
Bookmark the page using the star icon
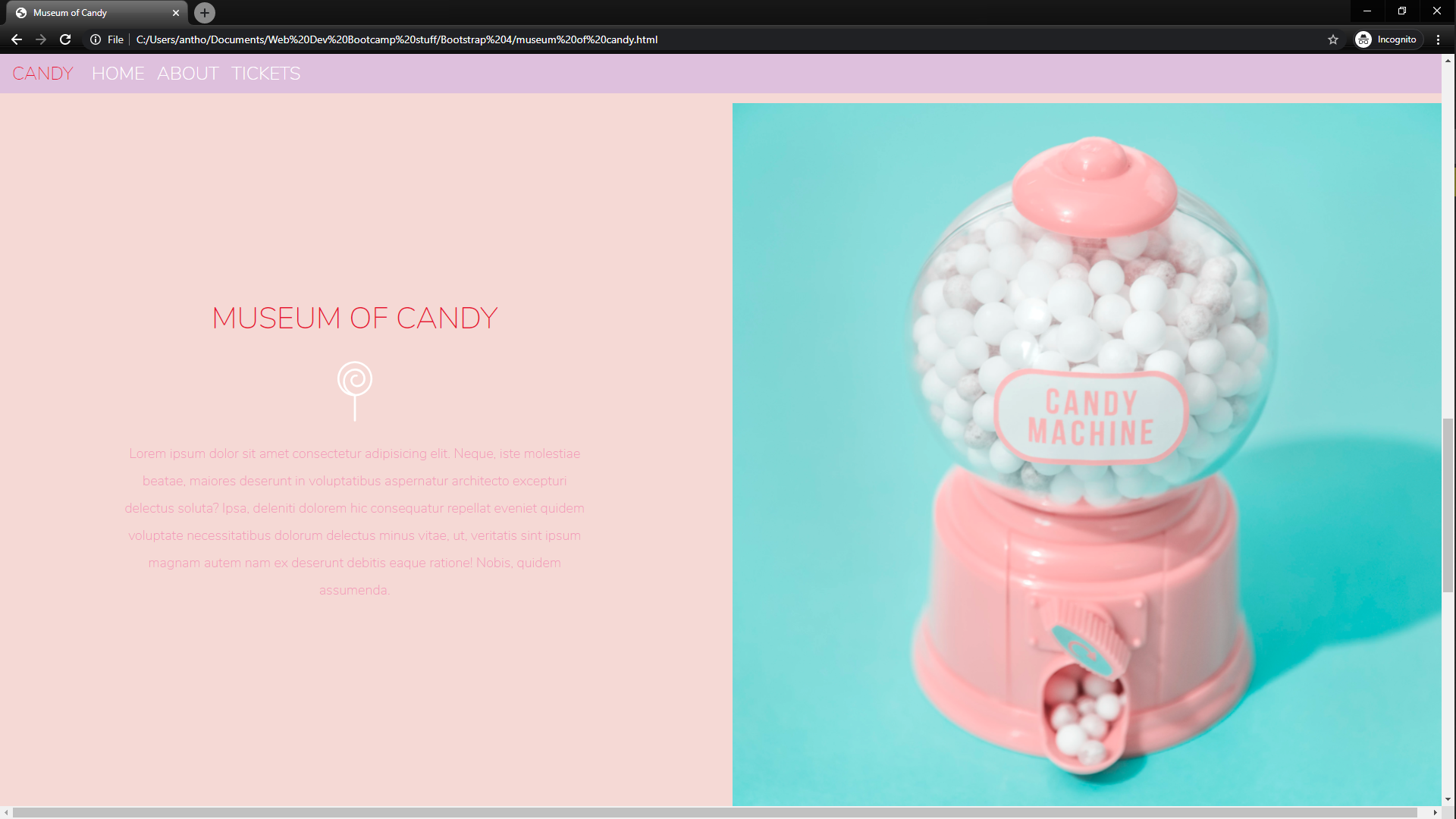(1333, 39)
